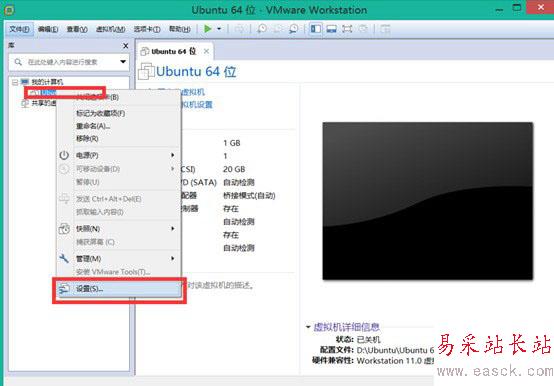Open the 文件(F) menu
Image resolution: width=554 pixels, height=386 pixels.
(x=19, y=29)
